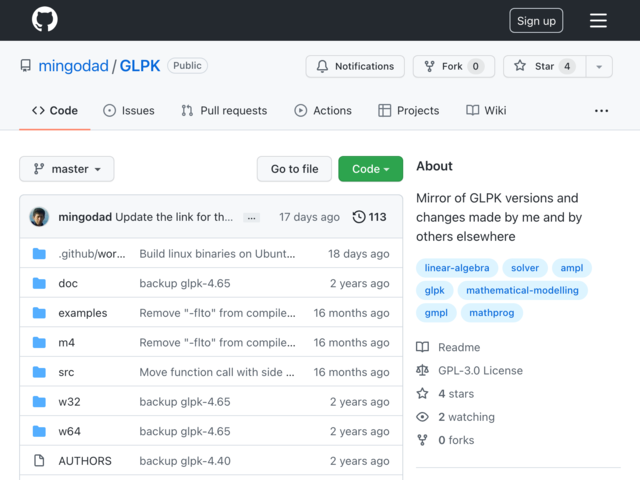Open commit 'Build linux binaries on Ubunt...'
Screen dimensions: 640x480
217,254
